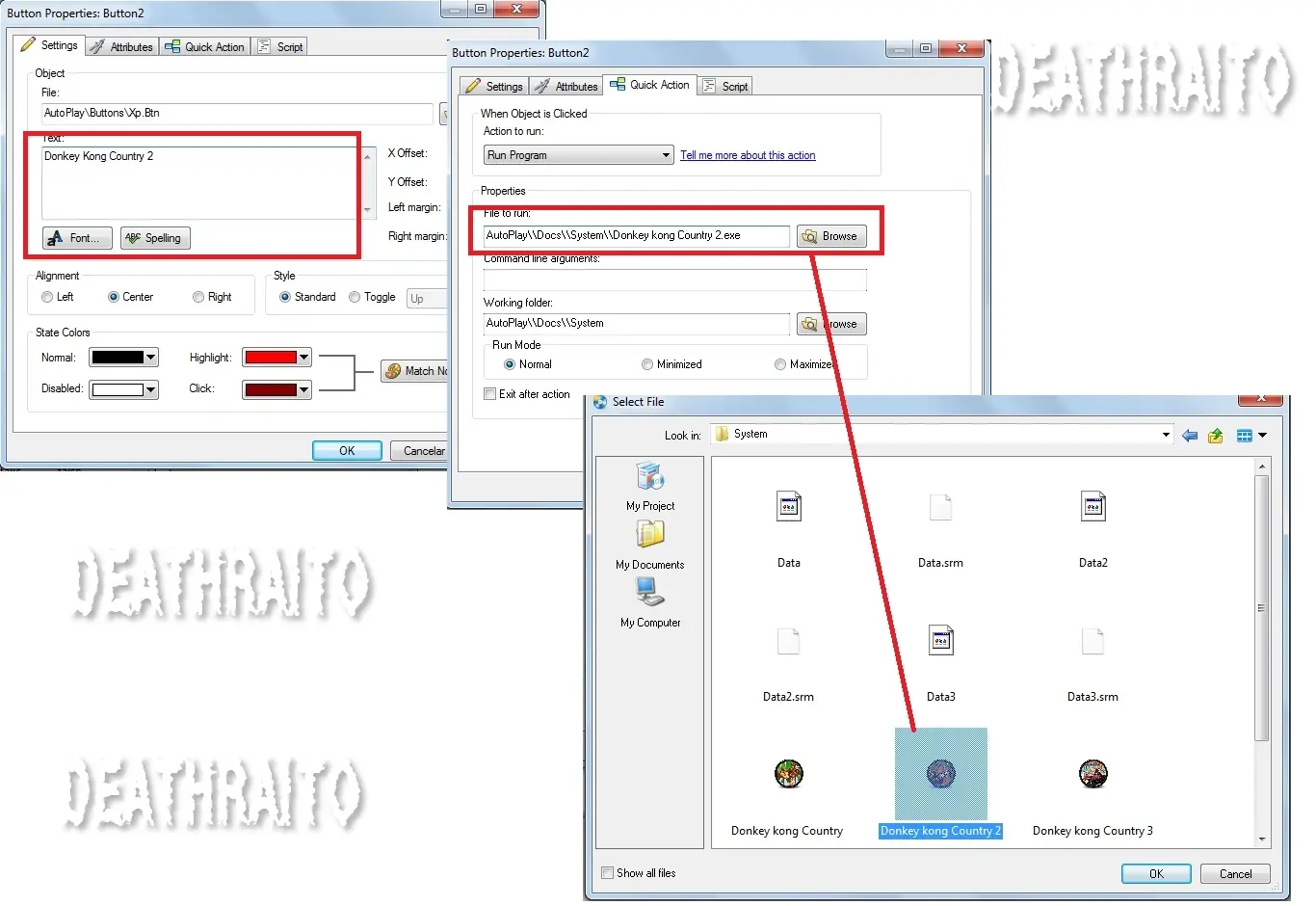Open Disabled state color dropdown
This screenshot has width=1316, height=906.
pos(151,389)
